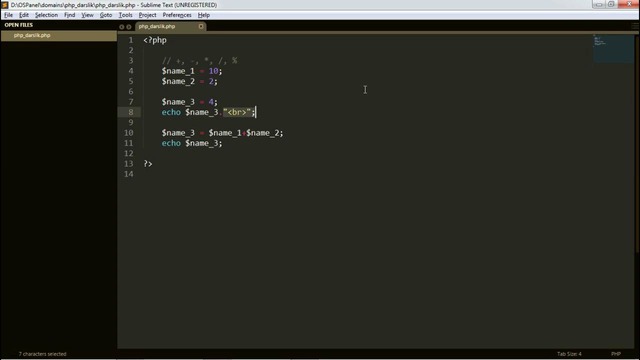This screenshot has width=640, height=360.
Task: Open the Tools menu
Action: 125,15
